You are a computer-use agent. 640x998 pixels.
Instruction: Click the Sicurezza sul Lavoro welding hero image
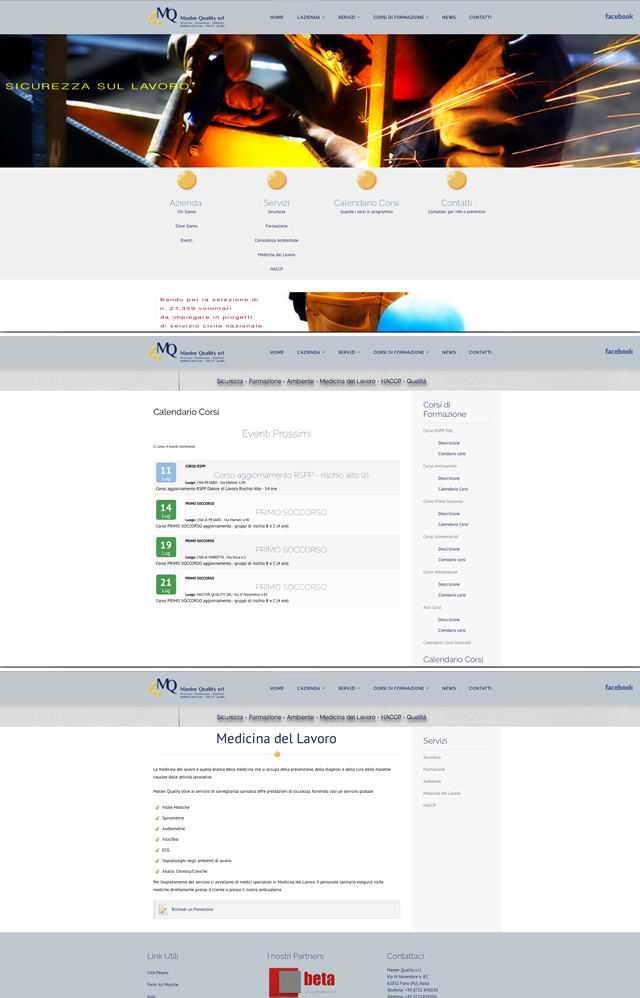320,101
